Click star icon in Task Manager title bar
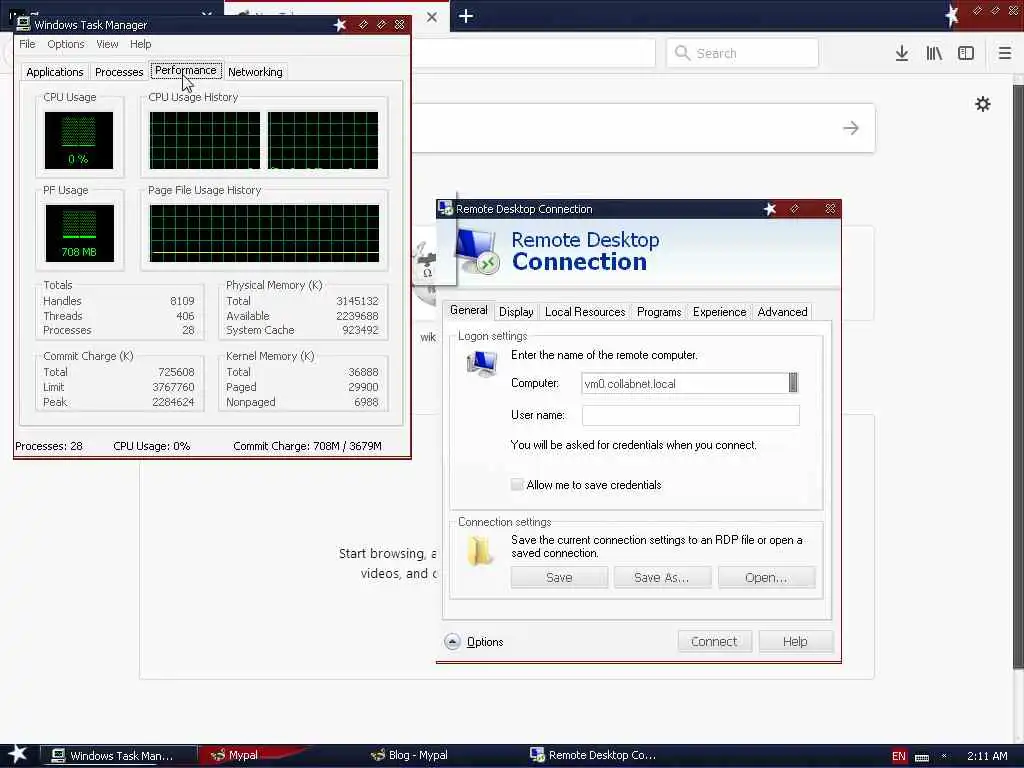 tap(340, 25)
